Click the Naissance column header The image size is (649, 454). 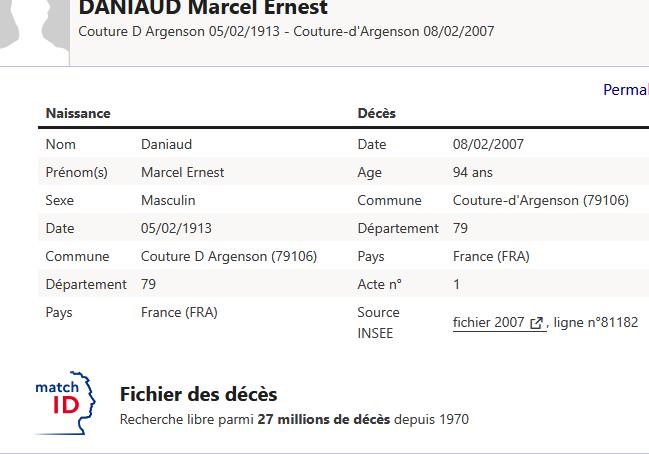click(x=78, y=113)
